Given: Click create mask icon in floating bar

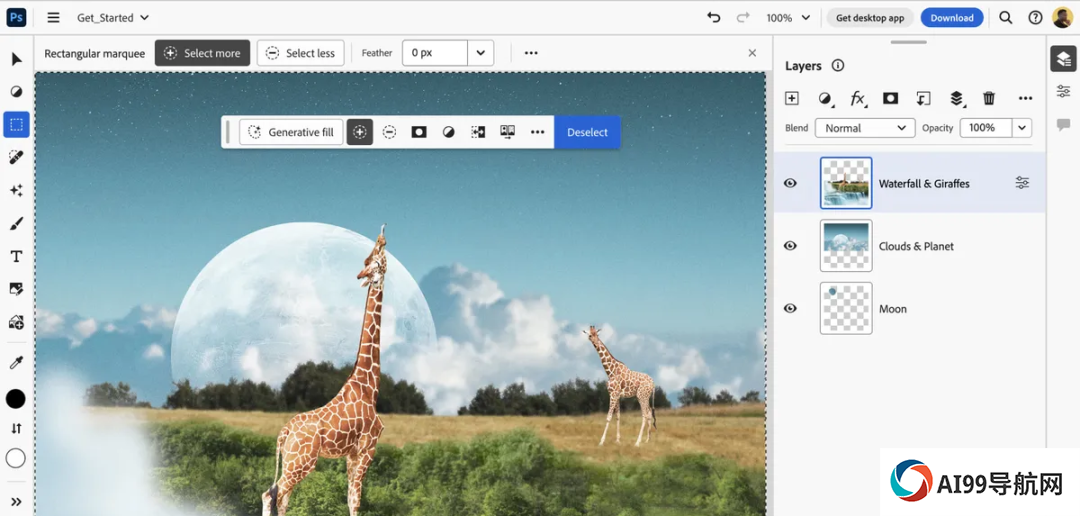Looking at the screenshot, I should [419, 132].
